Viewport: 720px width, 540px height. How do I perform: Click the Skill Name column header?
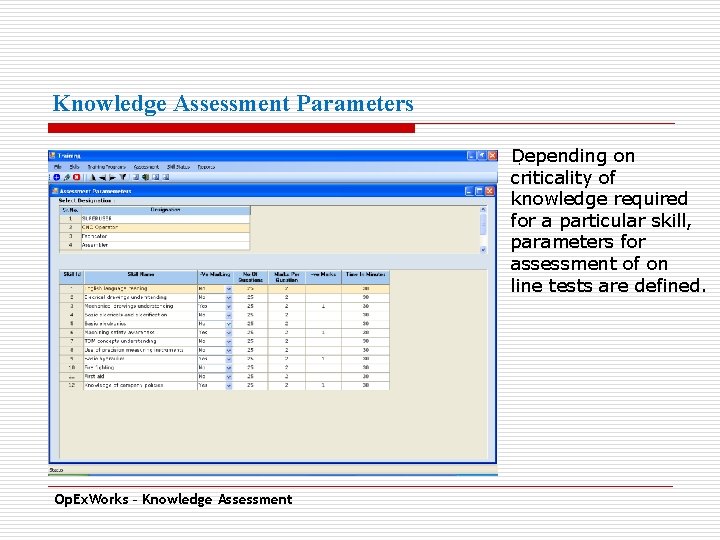pos(141,277)
